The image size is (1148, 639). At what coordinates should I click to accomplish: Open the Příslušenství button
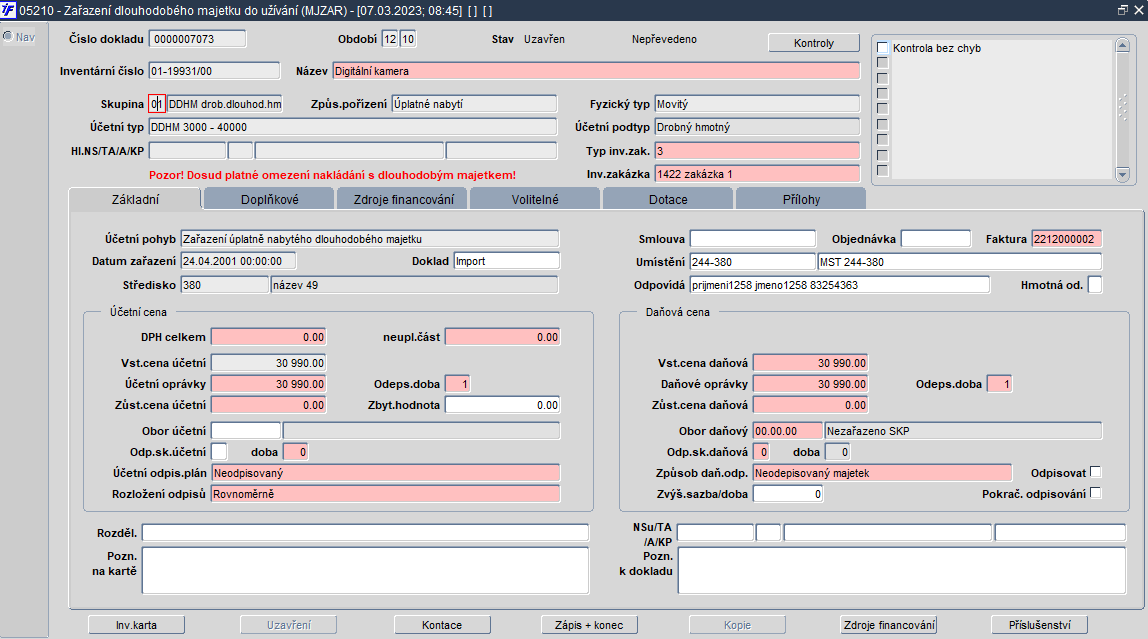pos(1040,625)
